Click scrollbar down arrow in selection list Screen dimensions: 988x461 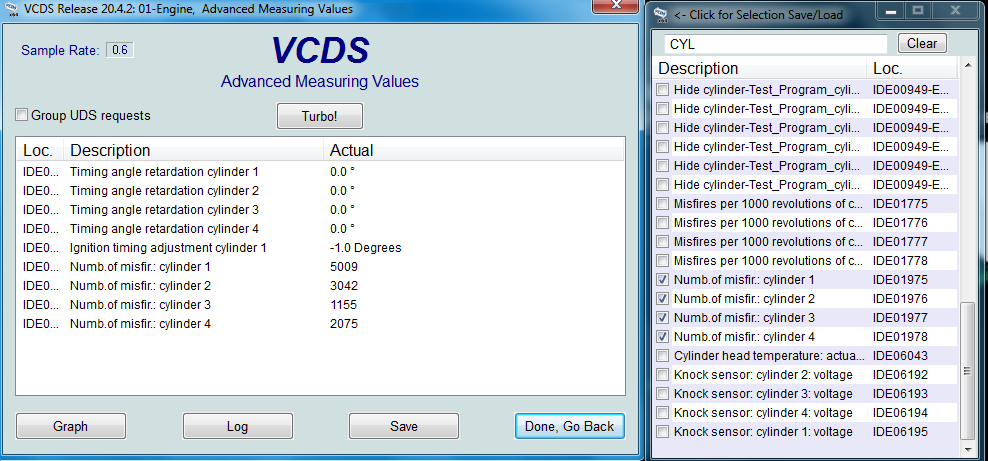click(x=967, y=449)
